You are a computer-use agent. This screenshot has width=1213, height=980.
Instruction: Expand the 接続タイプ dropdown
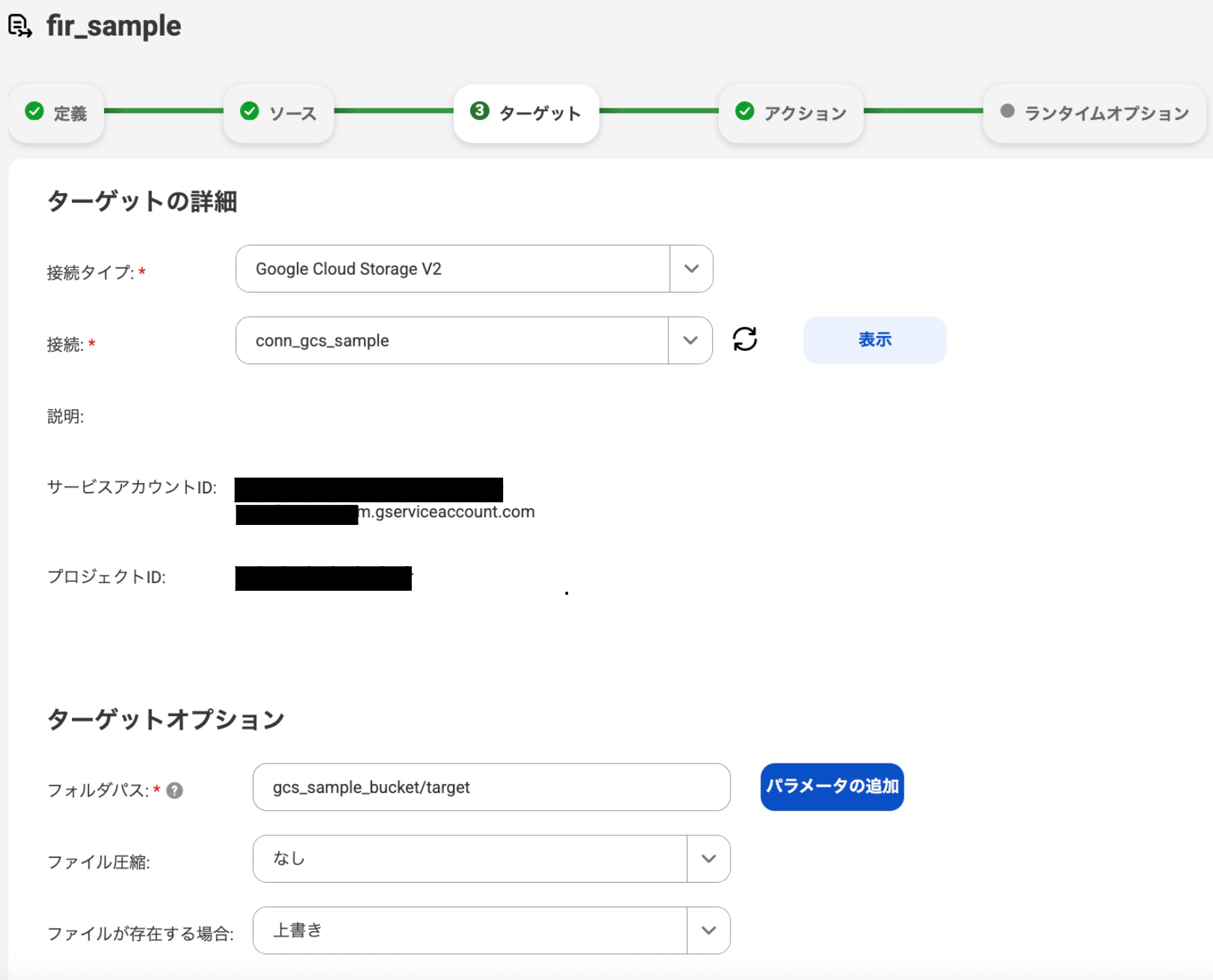[x=690, y=269]
